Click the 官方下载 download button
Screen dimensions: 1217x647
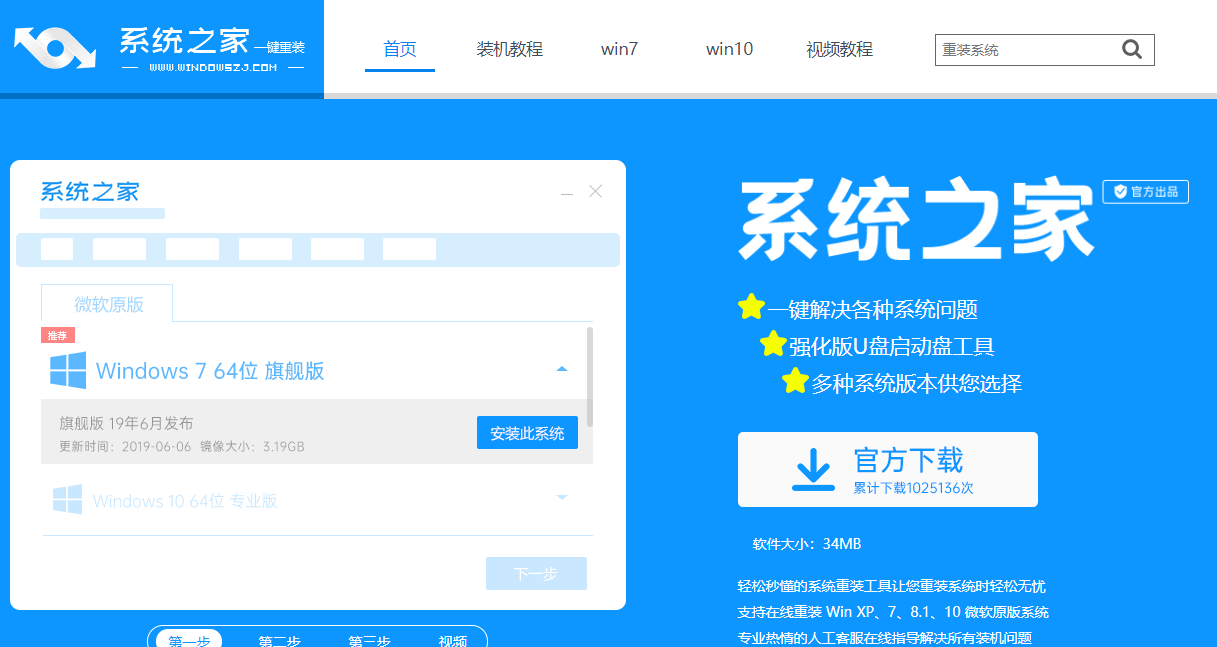coord(888,468)
